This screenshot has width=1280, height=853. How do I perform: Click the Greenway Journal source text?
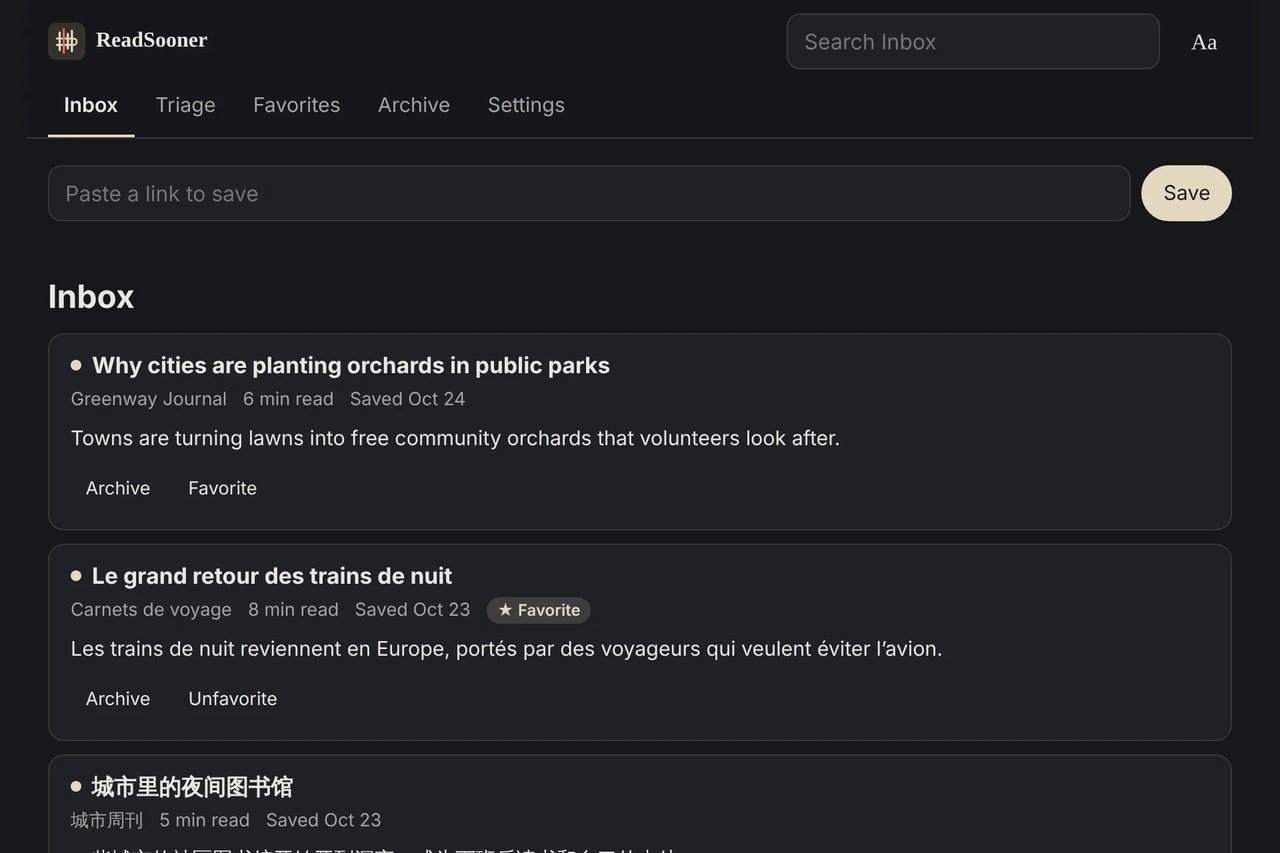click(149, 399)
